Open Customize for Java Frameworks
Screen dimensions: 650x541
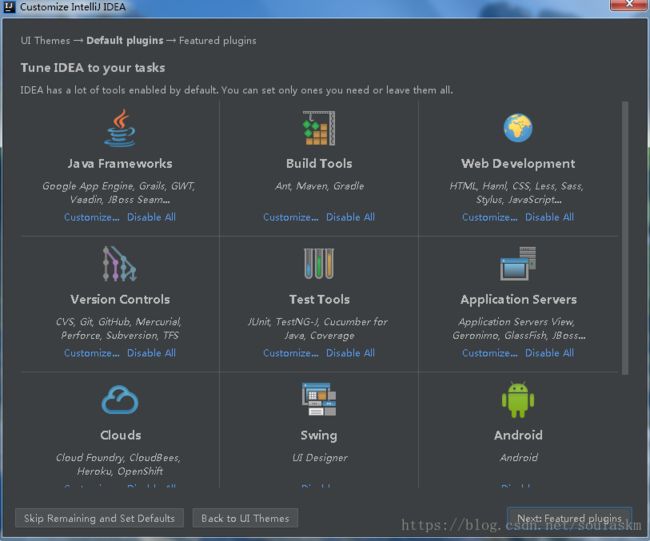click(92, 217)
